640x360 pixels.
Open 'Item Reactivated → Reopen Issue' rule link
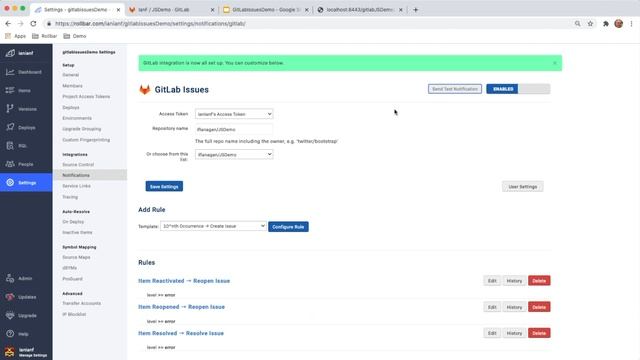184,281
